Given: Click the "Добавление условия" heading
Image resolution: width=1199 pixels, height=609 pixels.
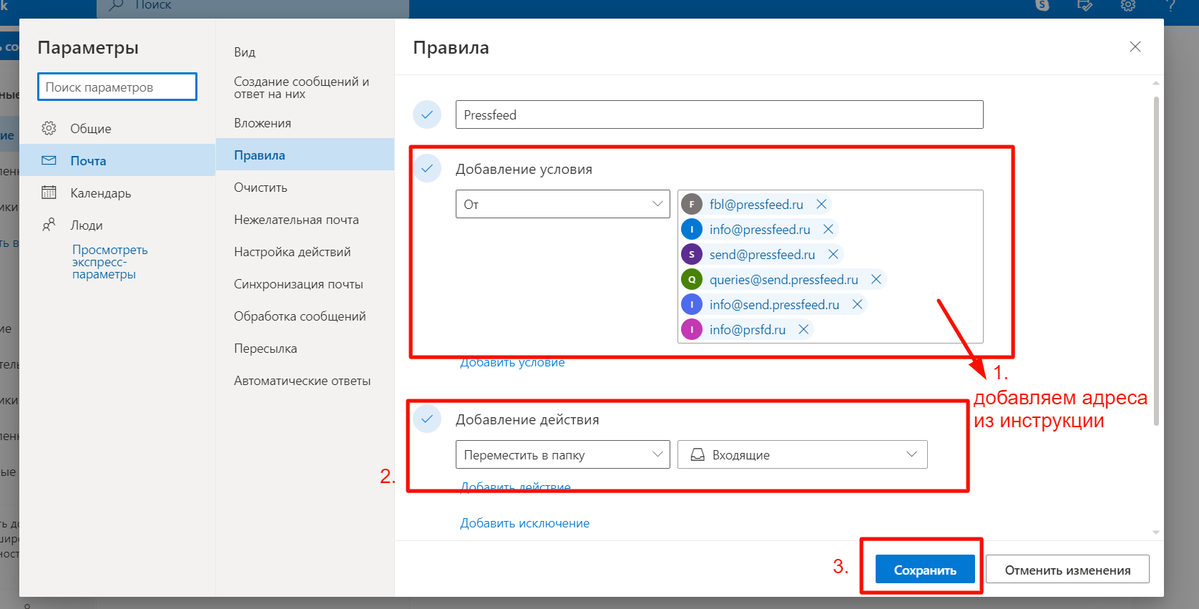Looking at the screenshot, I should coord(524,169).
